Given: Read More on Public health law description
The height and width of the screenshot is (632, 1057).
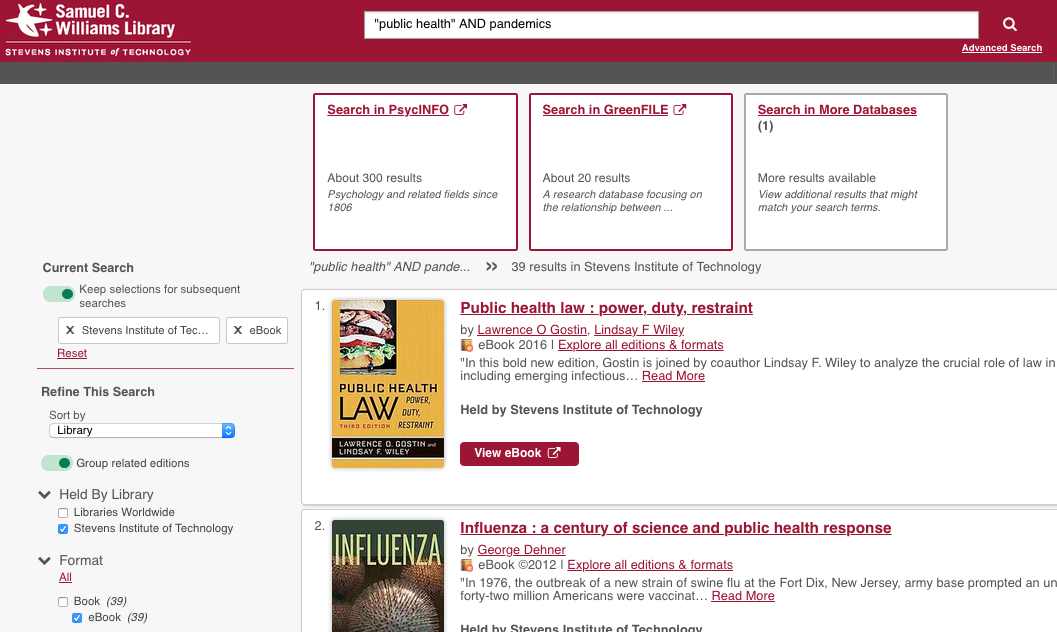Looking at the screenshot, I should point(673,376).
